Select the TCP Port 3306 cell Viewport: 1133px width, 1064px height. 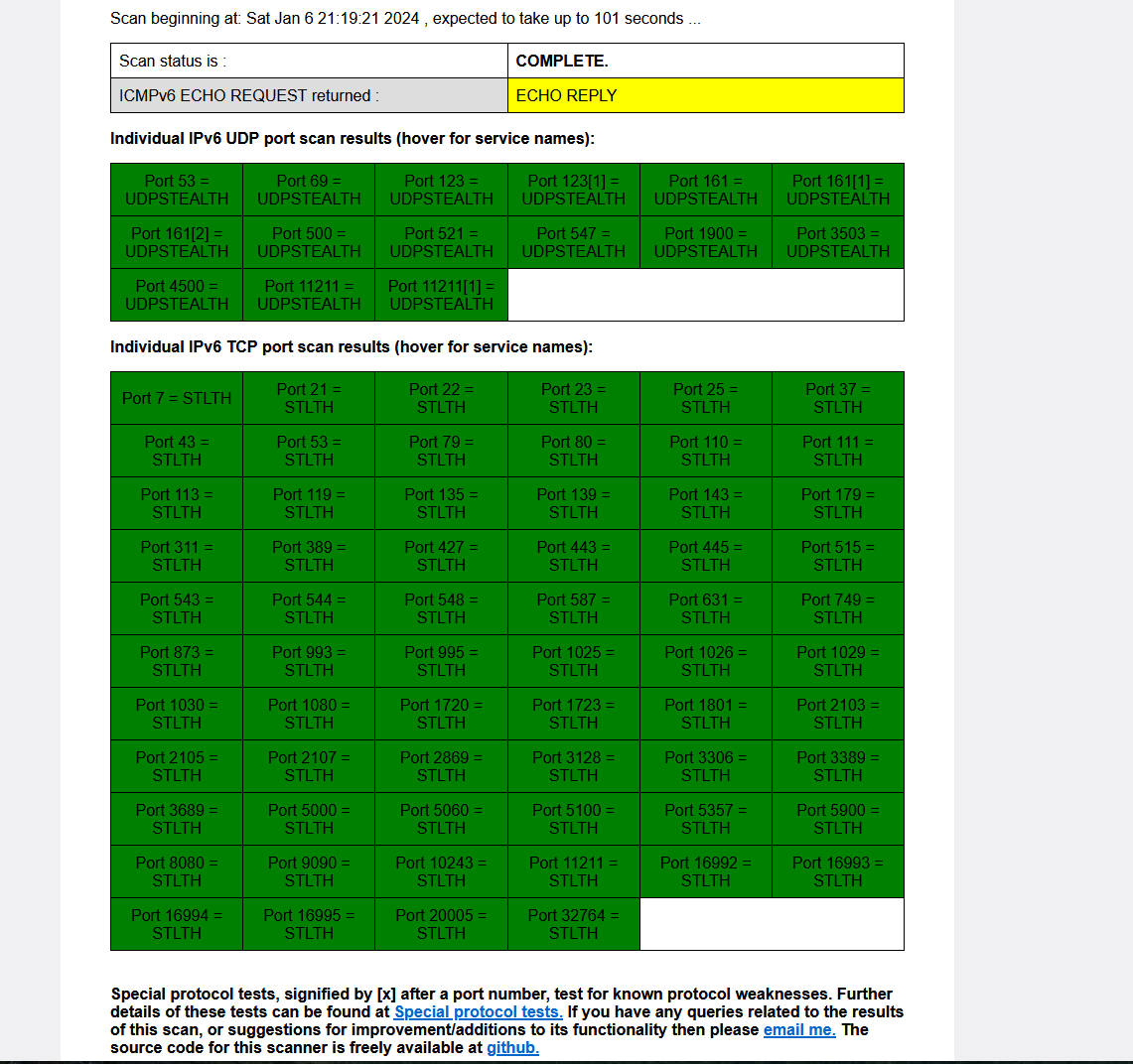tap(705, 766)
